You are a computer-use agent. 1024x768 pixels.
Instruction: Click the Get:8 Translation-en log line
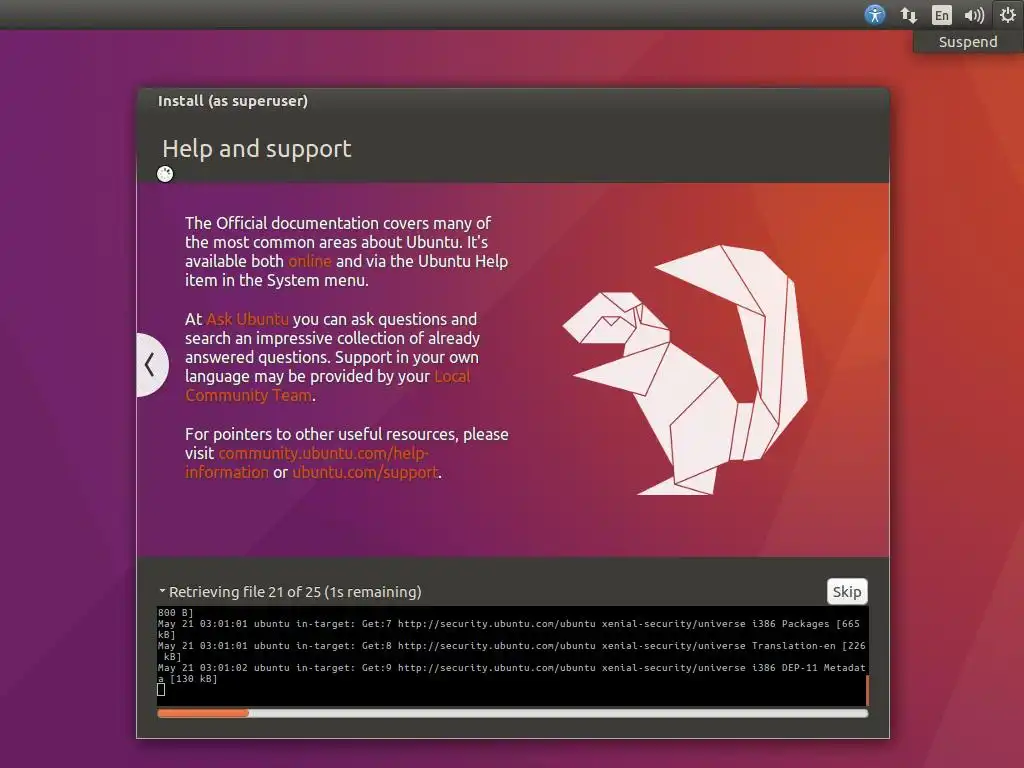[x=511, y=651]
